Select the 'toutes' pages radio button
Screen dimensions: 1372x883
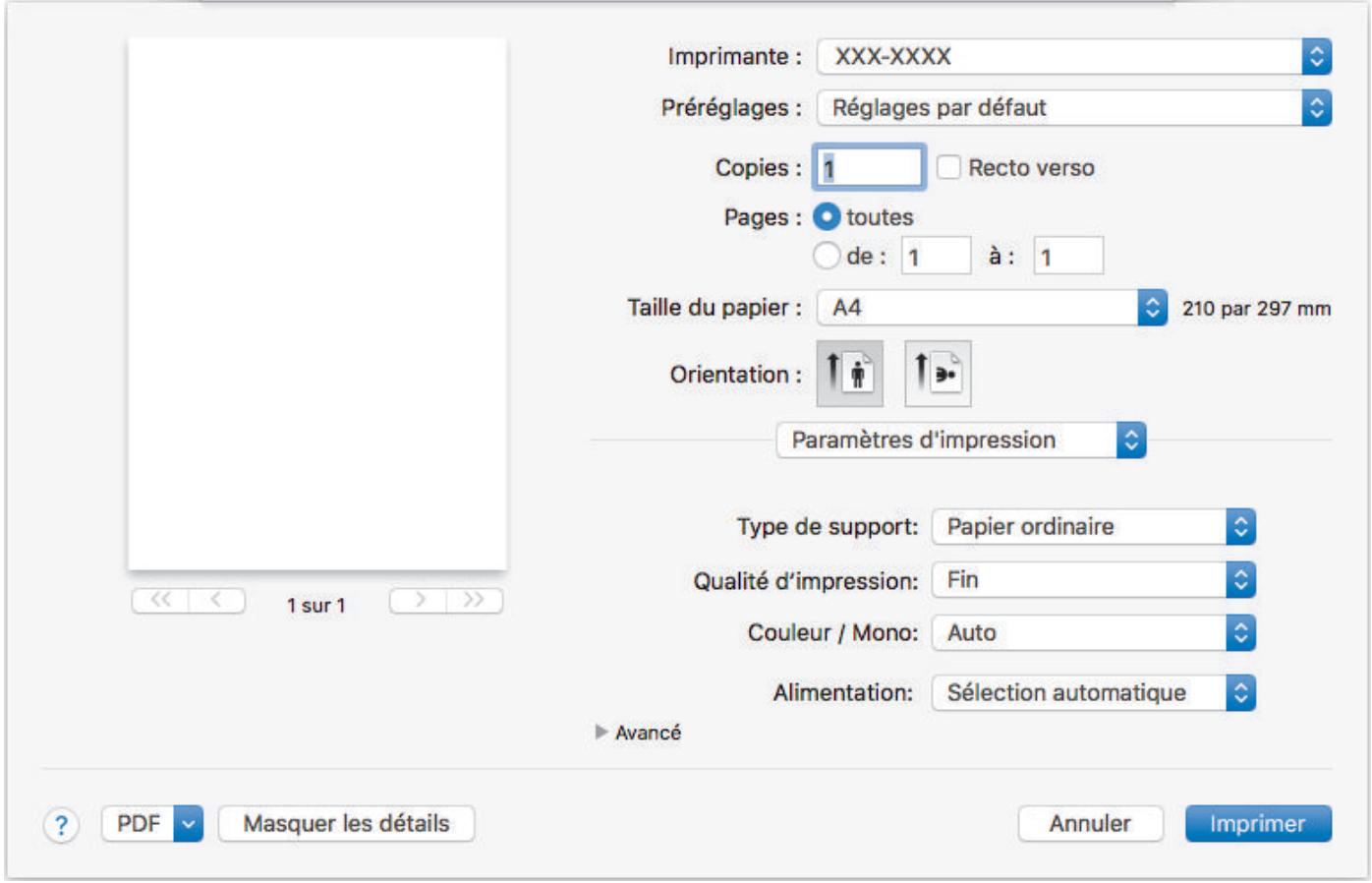(x=828, y=216)
